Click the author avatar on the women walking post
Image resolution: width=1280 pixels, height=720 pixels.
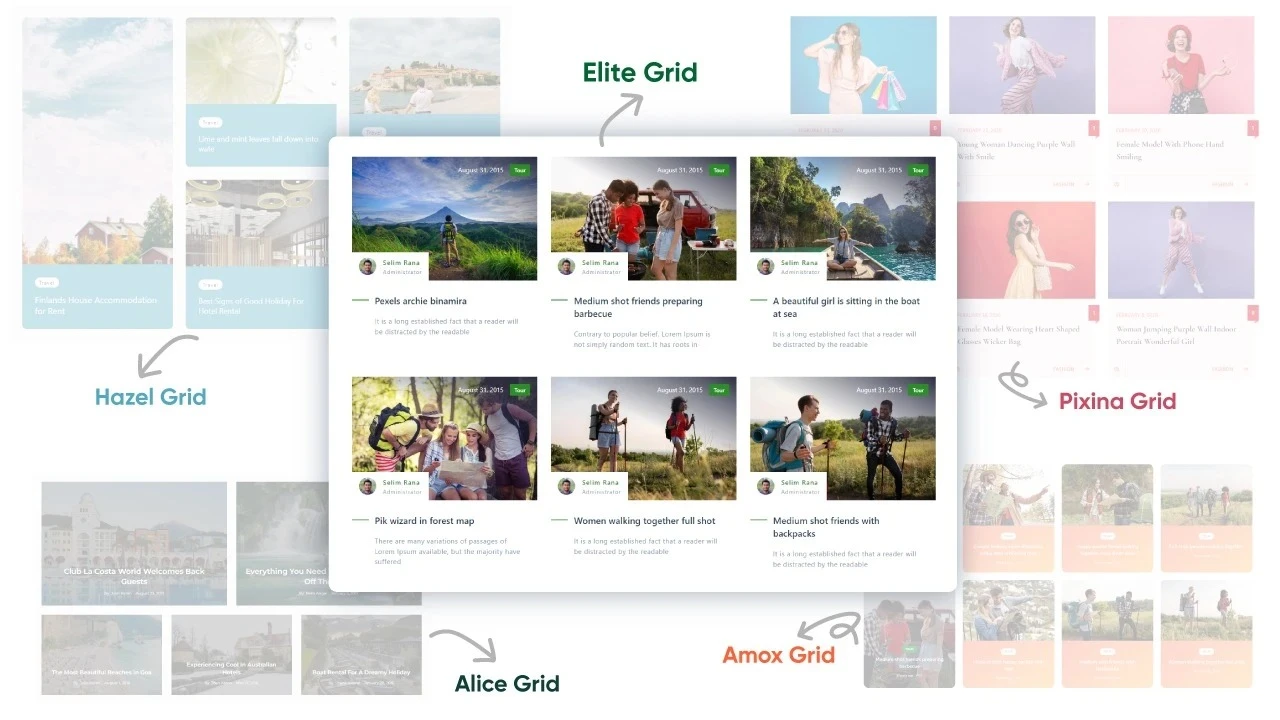pyautogui.click(x=566, y=486)
